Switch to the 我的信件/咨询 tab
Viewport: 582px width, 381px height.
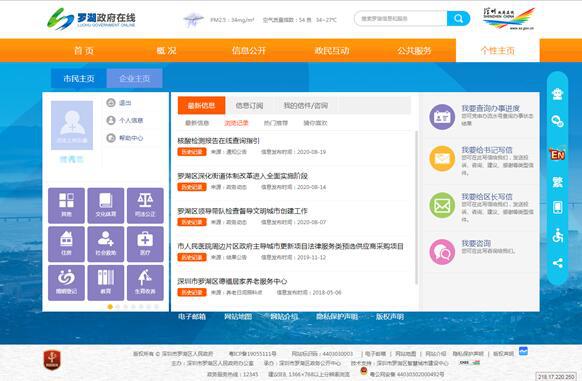click(306, 105)
